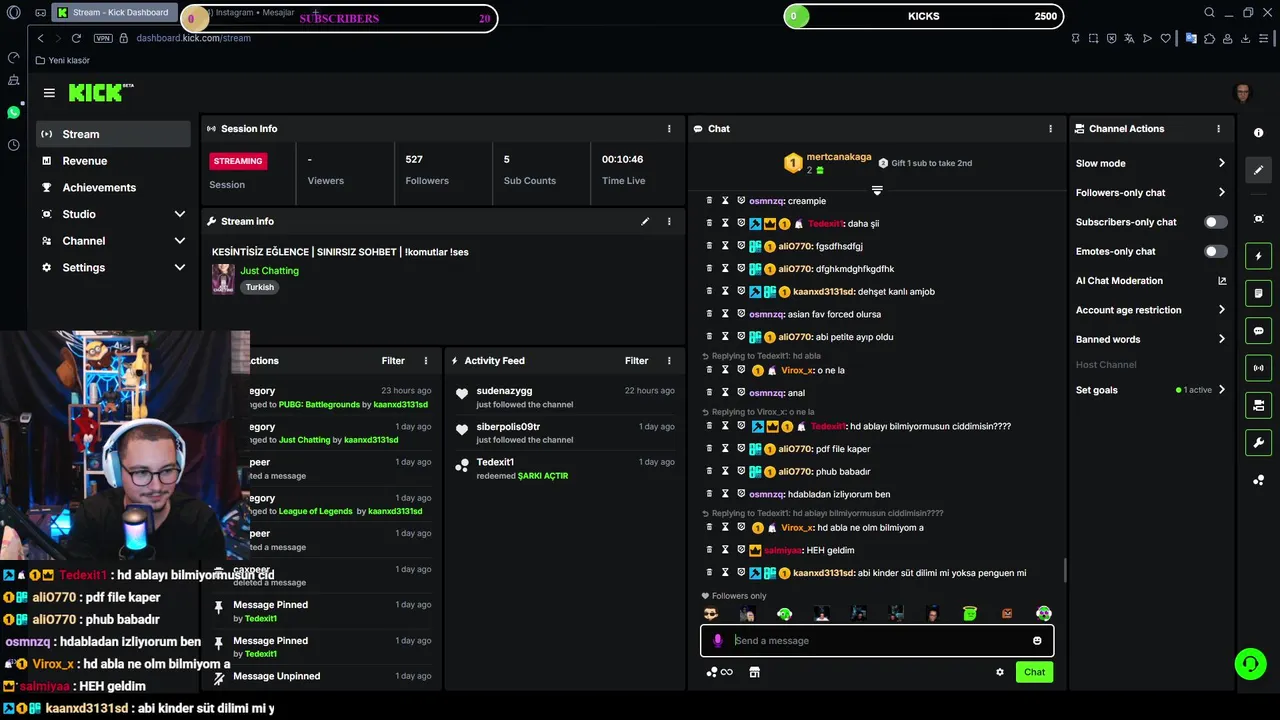
Task: Open Session Info options menu
Action: pyautogui.click(x=669, y=129)
